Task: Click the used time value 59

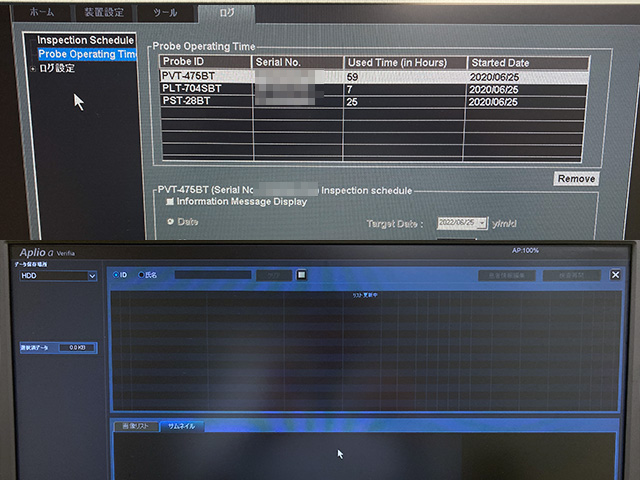Action: (352, 77)
